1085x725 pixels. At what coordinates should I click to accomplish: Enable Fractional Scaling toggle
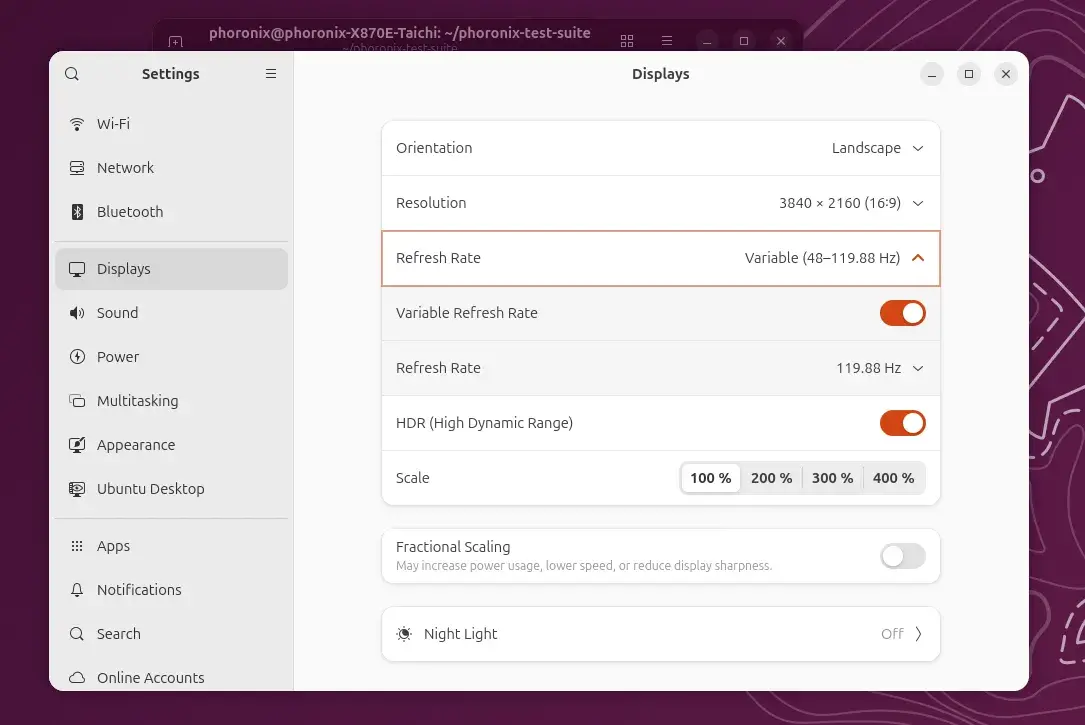click(x=902, y=556)
